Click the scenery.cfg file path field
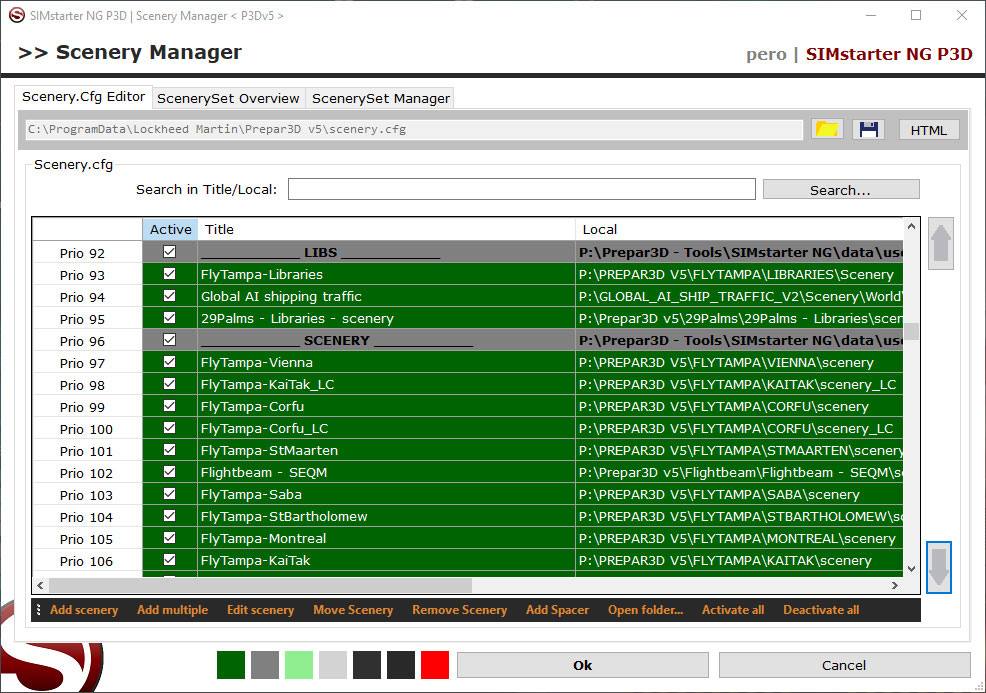This screenshot has height=693, width=986. pos(414,130)
